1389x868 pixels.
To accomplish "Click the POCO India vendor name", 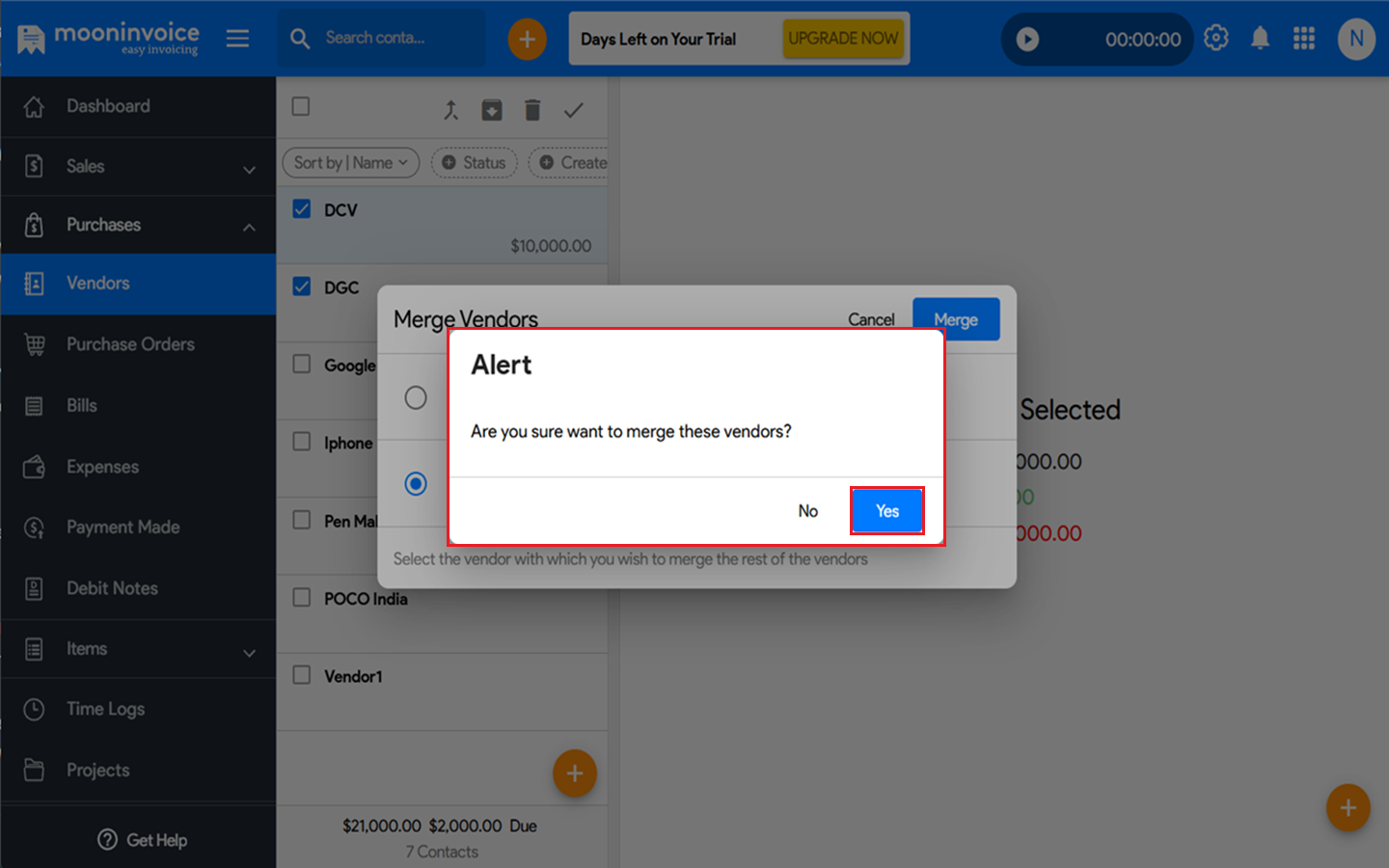I will tap(366, 599).
